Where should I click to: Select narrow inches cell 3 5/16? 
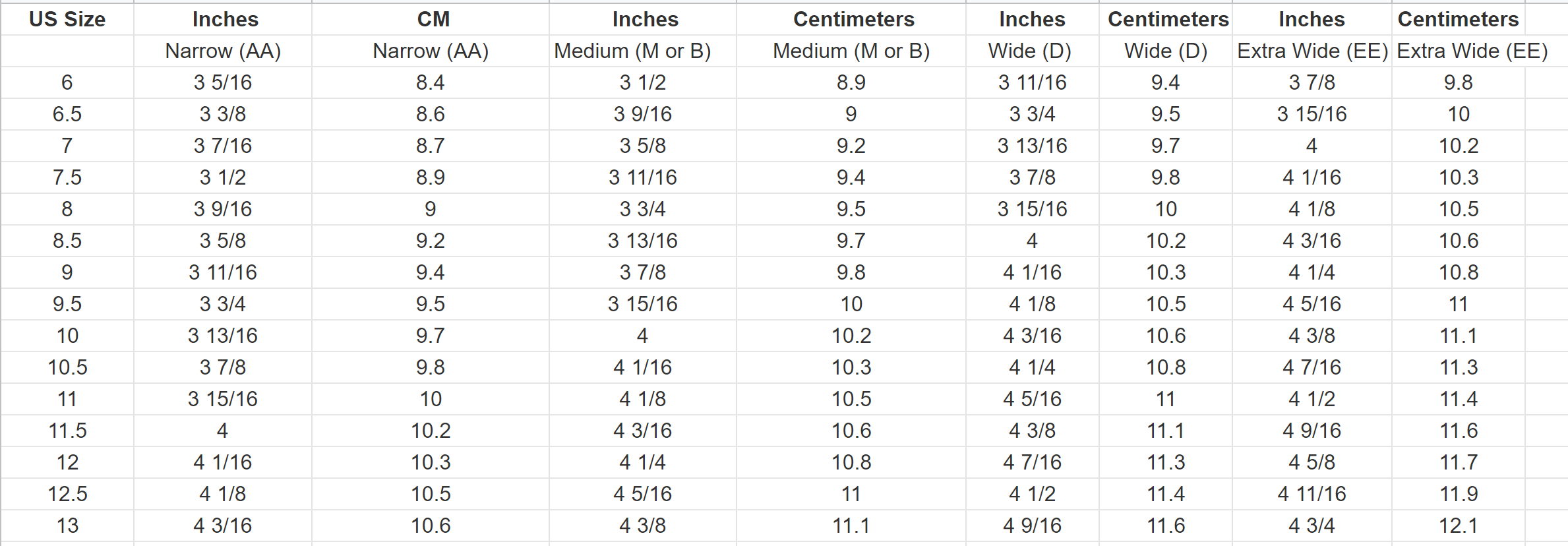tap(223, 82)
